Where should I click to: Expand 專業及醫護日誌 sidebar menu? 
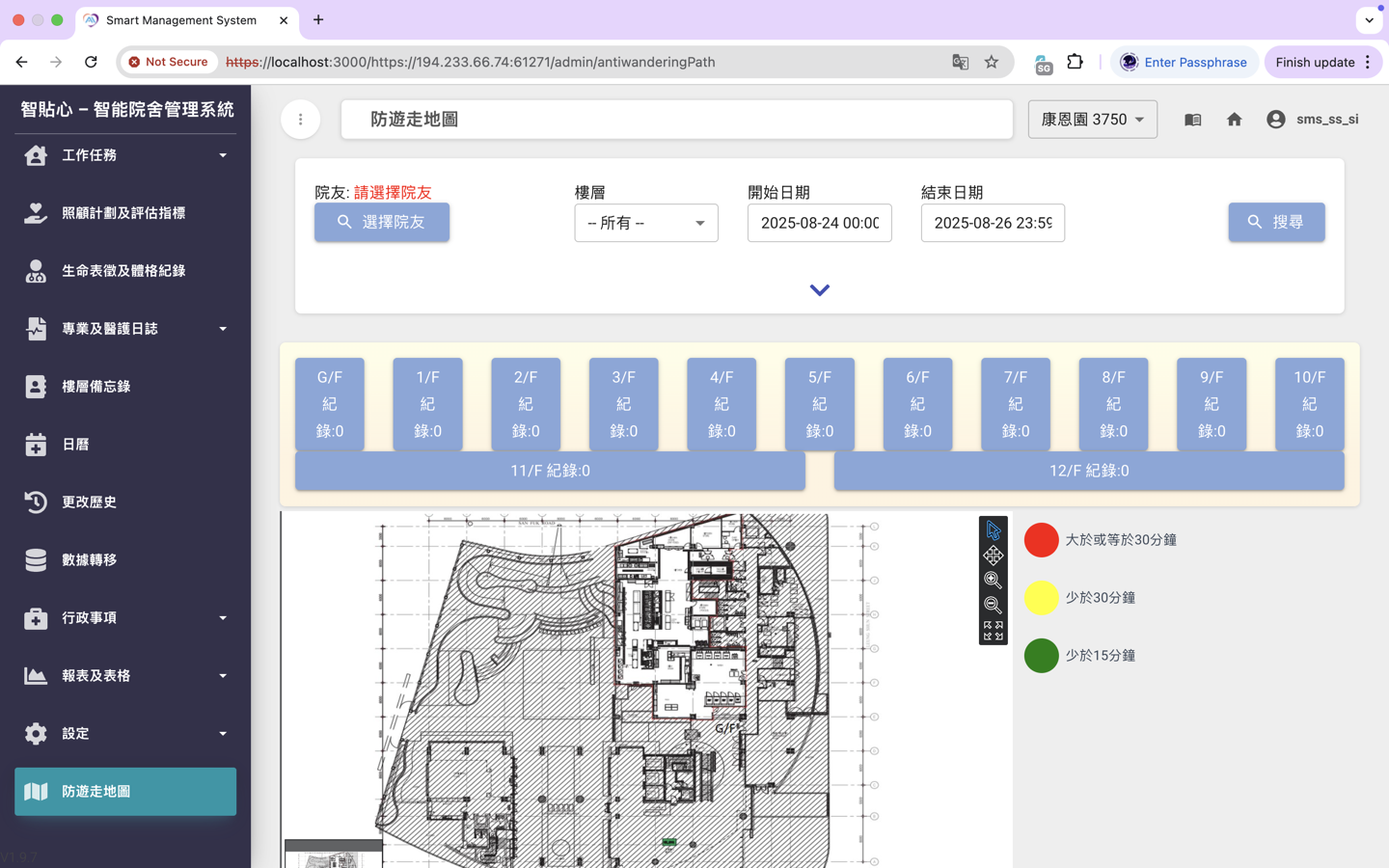point(125,329)
